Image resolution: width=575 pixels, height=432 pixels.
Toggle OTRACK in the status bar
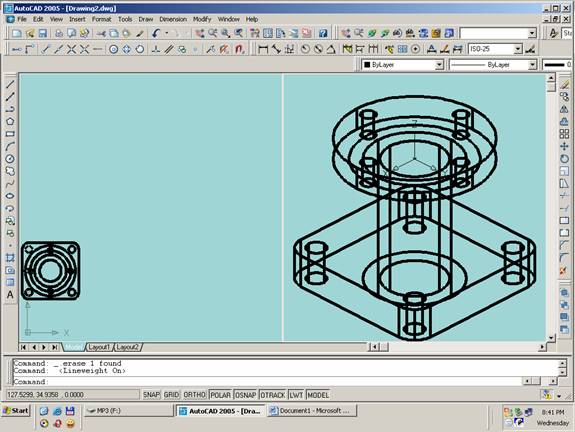272,395
